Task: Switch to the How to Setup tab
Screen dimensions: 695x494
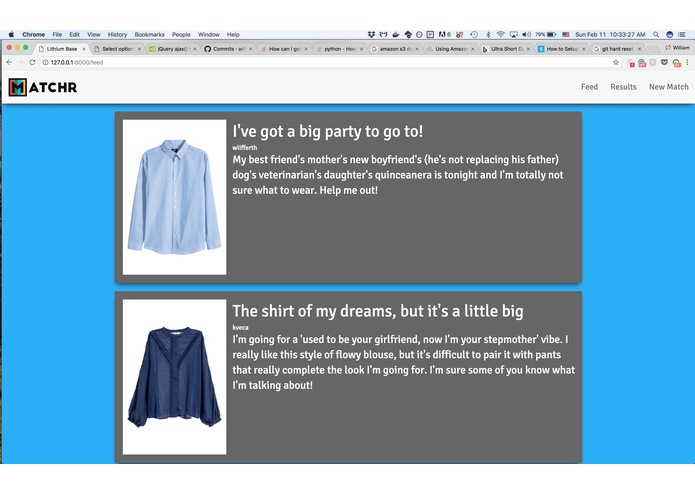Action: point(562,49)
